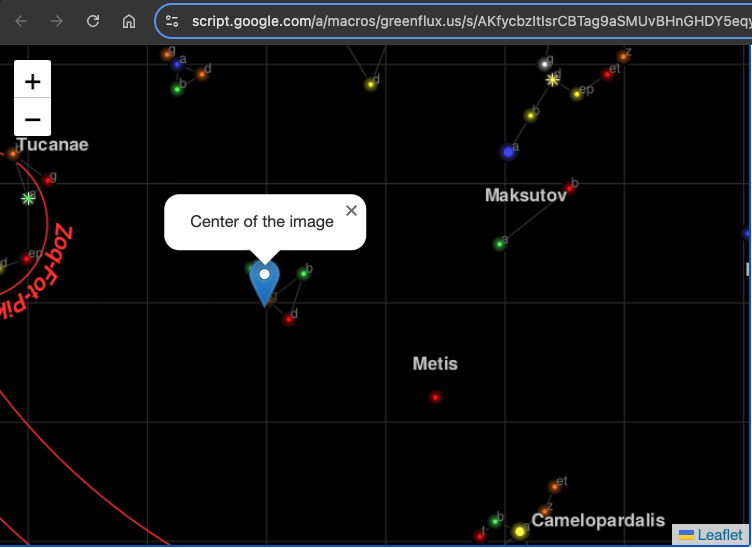Click the zoom out minus button
The height and width of the screenshot is (548, 752).
(32, 119)
